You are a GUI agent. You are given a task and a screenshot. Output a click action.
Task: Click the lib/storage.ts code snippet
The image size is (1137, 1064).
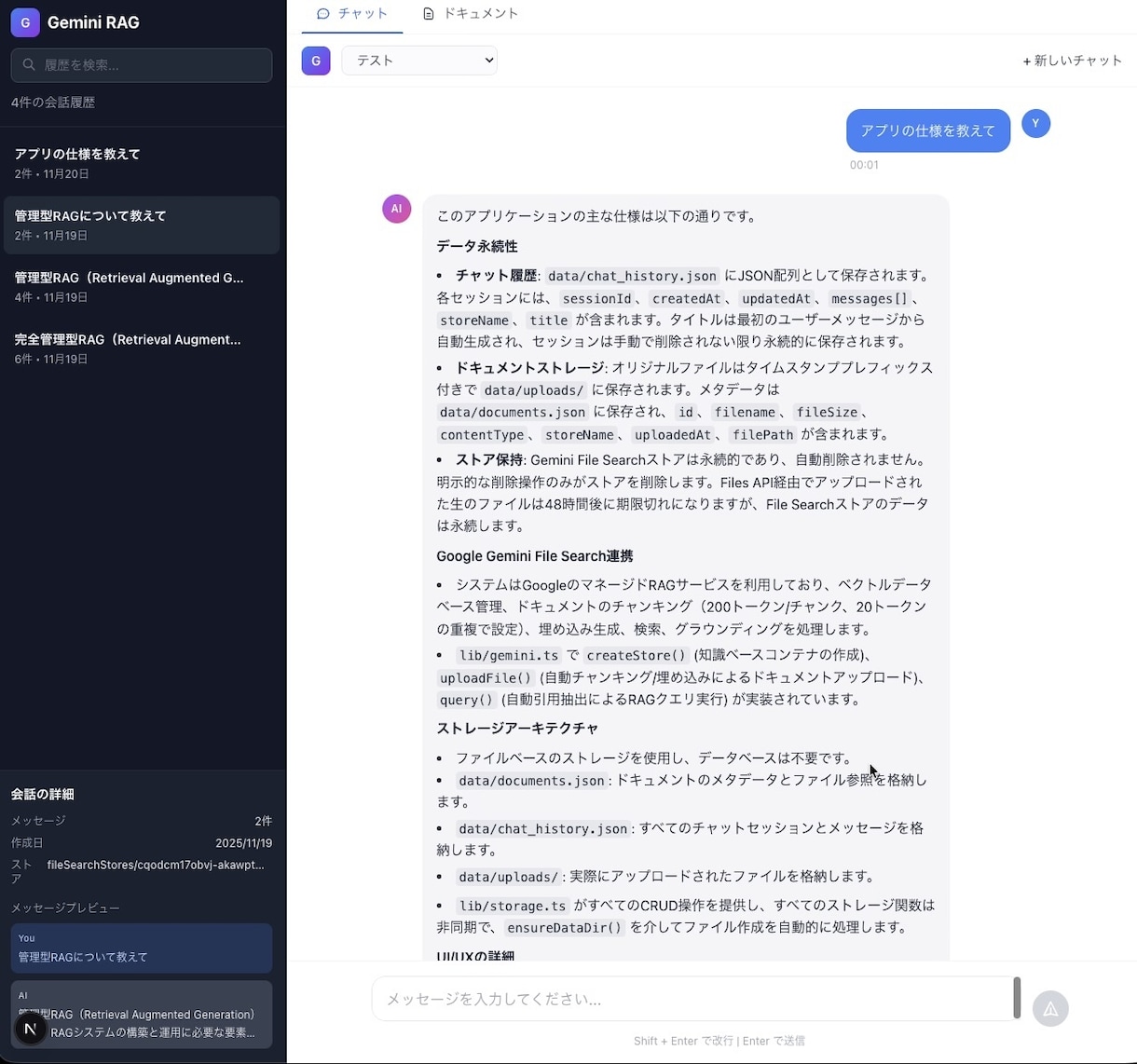[x=513, y=906]
